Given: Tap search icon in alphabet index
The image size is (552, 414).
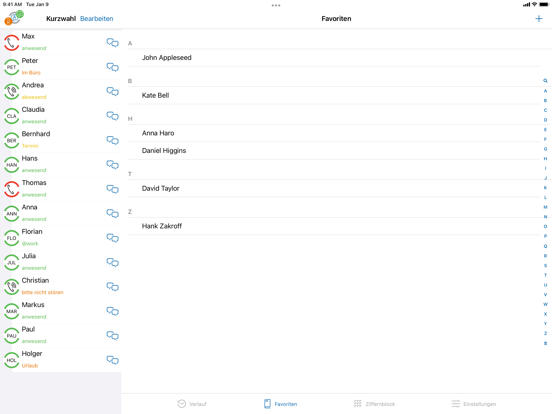Looking at the screenshot, I should pos(545,81).
